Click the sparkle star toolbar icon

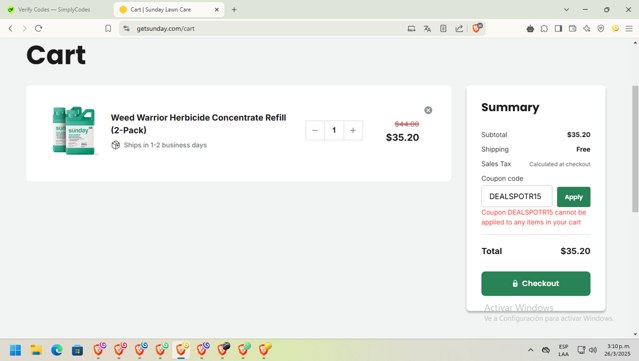coord(586,29)
